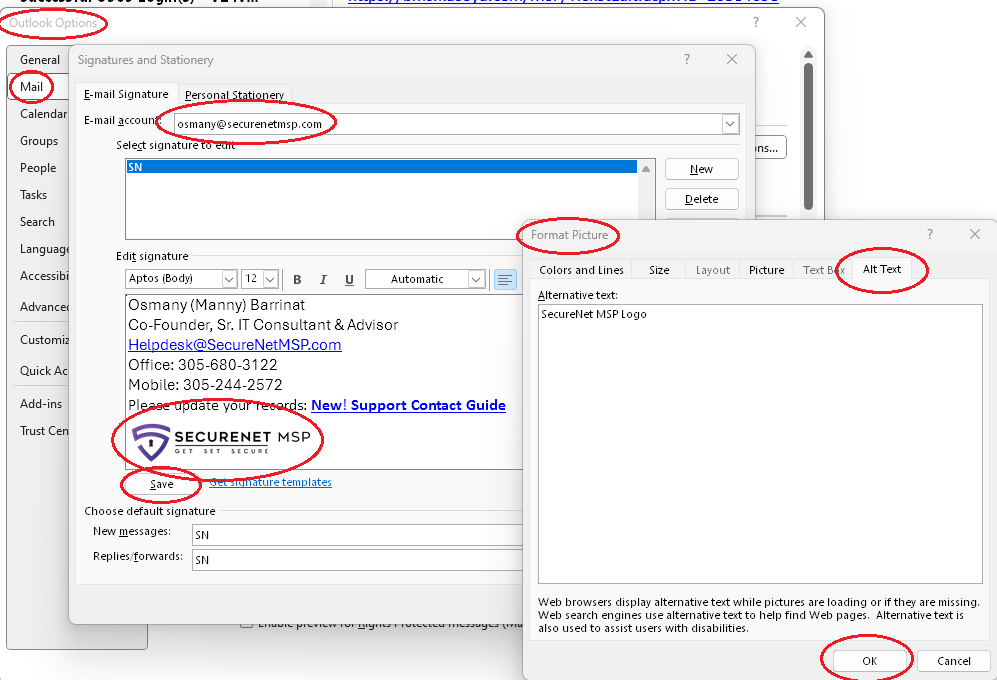The height and width of the screenshot is (680, 997).
Task: Switch to the Picture tab
Action: [766, 270]
